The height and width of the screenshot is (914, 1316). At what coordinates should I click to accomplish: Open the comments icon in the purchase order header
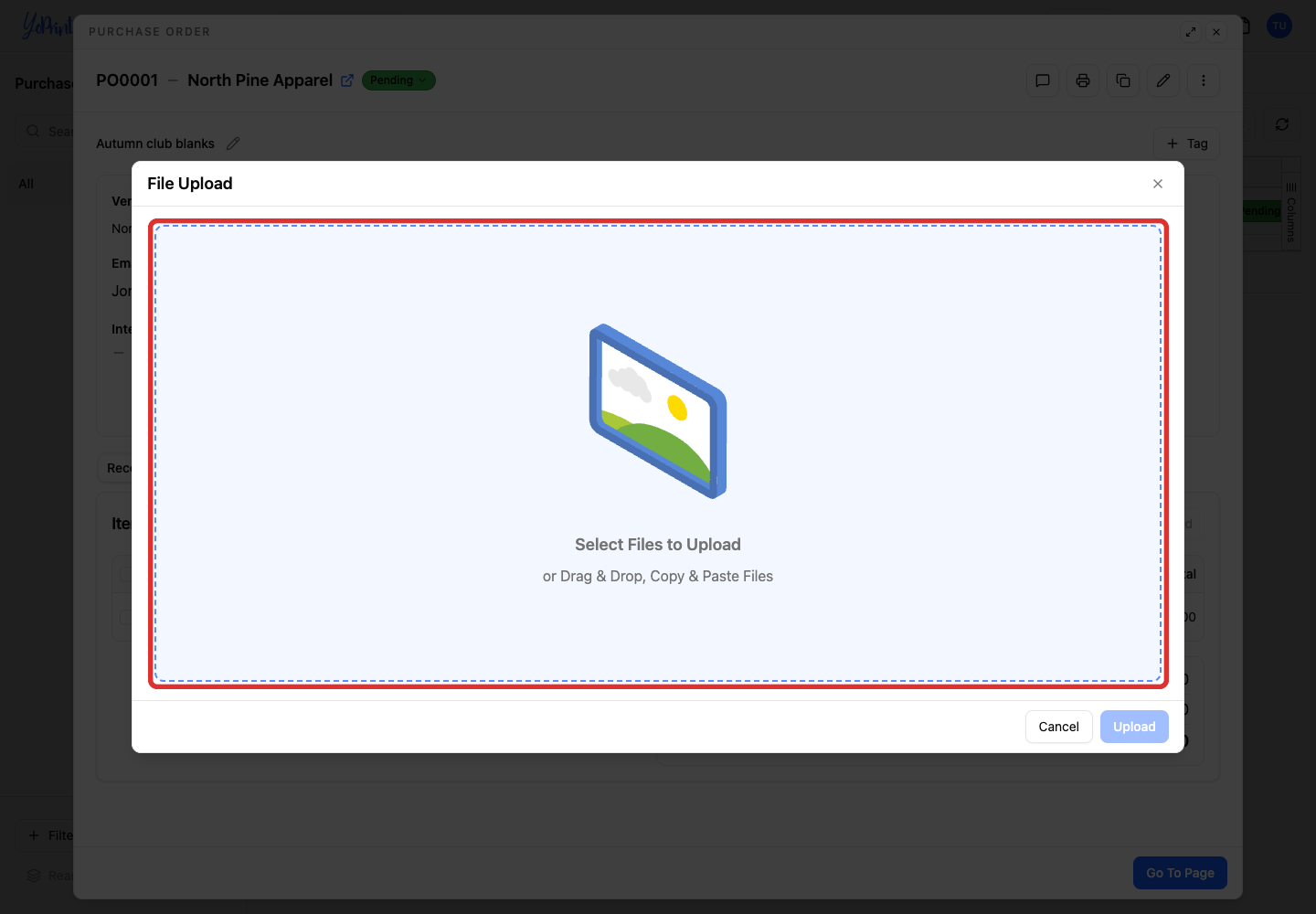click(1042, 80)
